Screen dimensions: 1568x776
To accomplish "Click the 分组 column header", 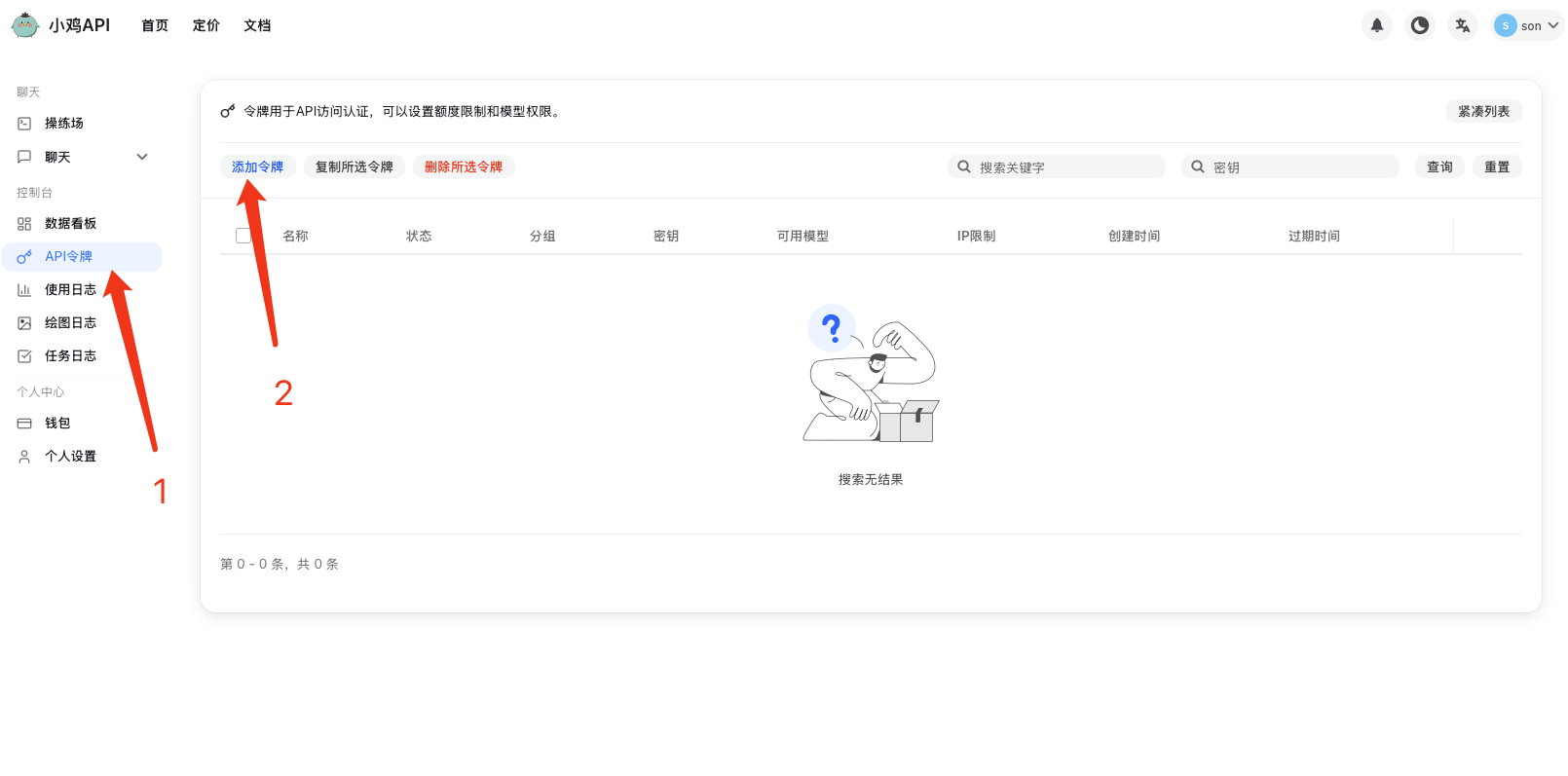I will [542, 236].
